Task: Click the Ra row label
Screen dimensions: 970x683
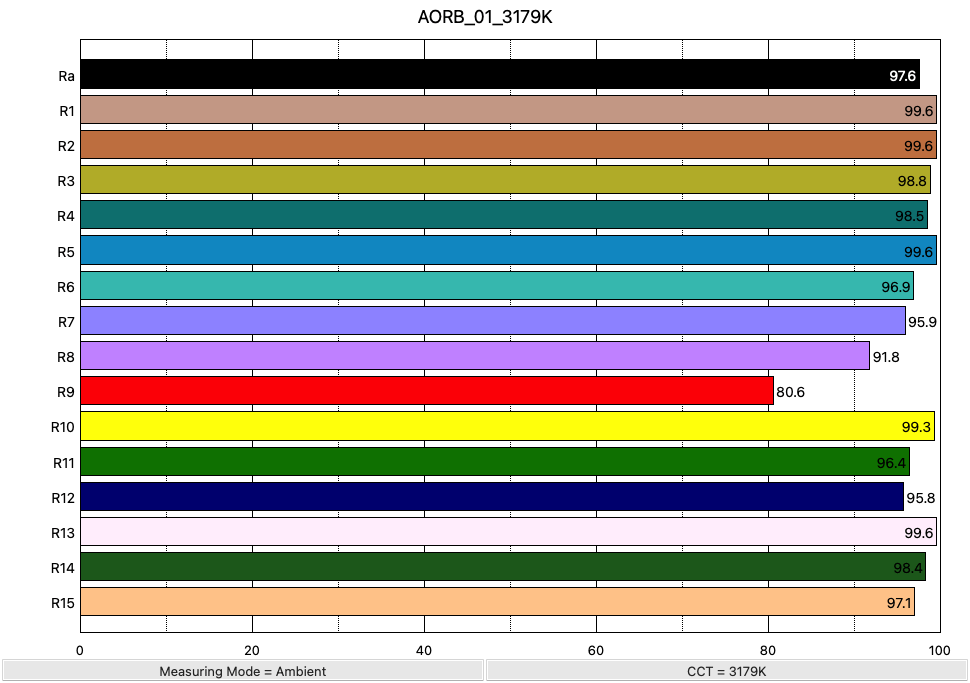Action: pos(66,76)
